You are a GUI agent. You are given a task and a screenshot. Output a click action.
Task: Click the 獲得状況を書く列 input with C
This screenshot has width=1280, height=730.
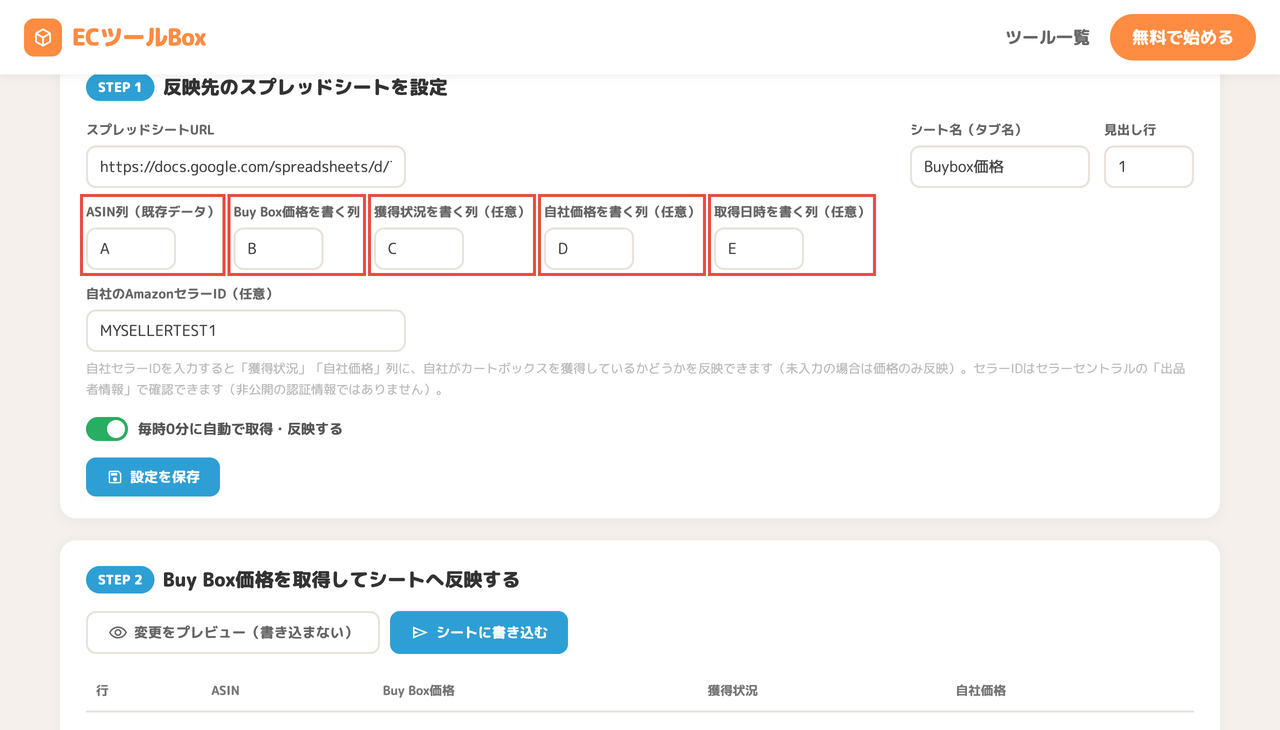click(x=419, y=249)
